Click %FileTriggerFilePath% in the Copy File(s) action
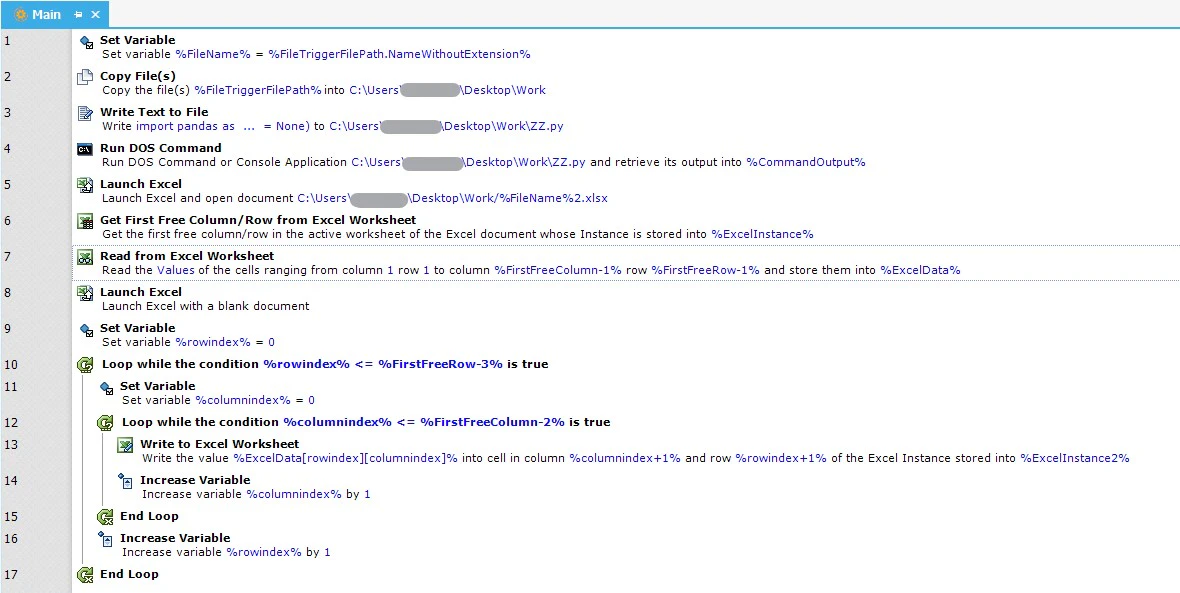1180x593 pixels. click(x=258, y=90)
